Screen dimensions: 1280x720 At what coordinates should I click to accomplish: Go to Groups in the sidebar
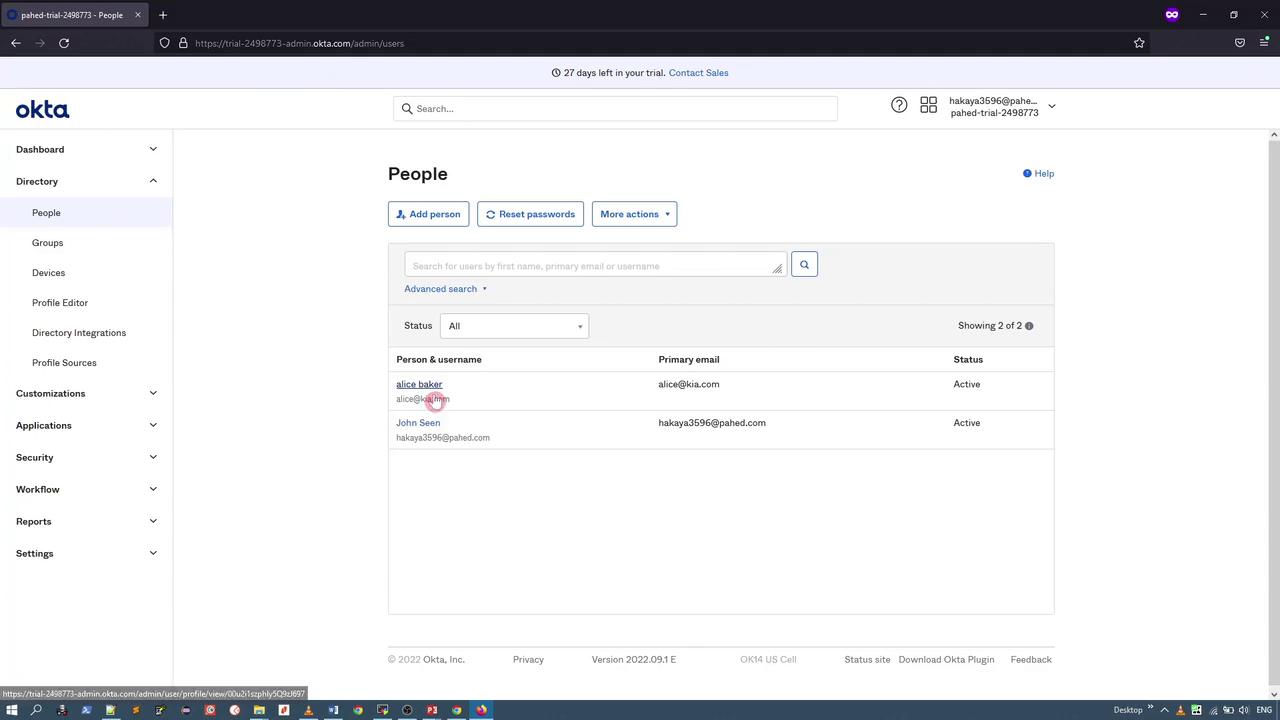coord(47,243)
